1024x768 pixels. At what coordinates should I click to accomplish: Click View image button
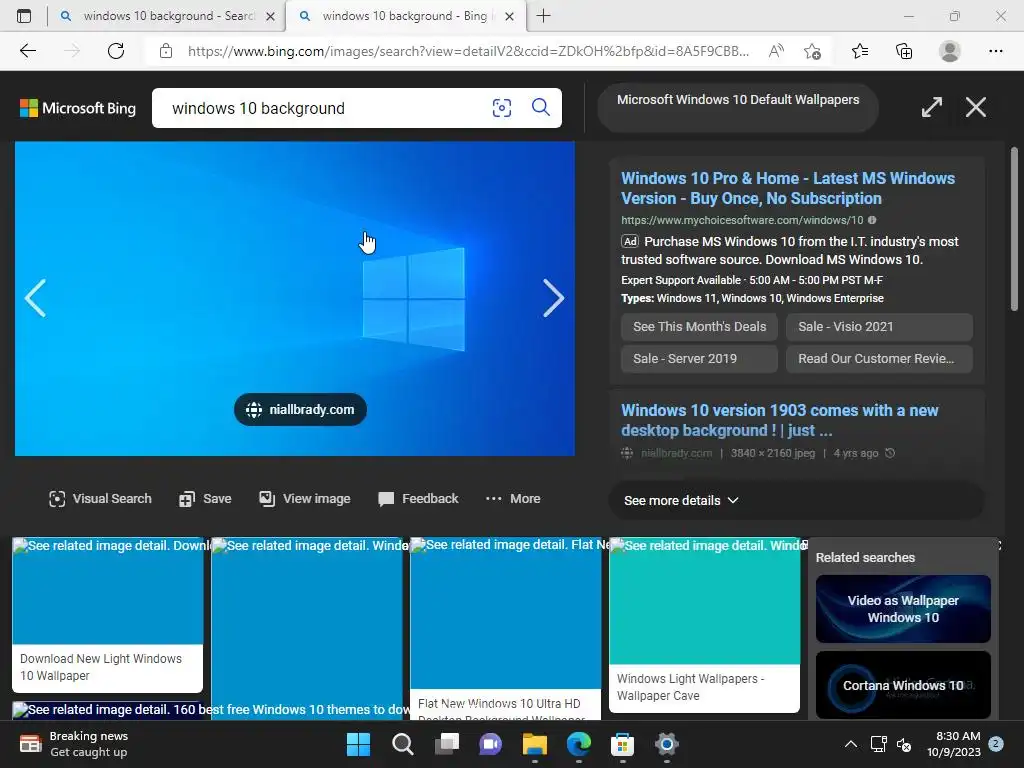pos(304,499)
